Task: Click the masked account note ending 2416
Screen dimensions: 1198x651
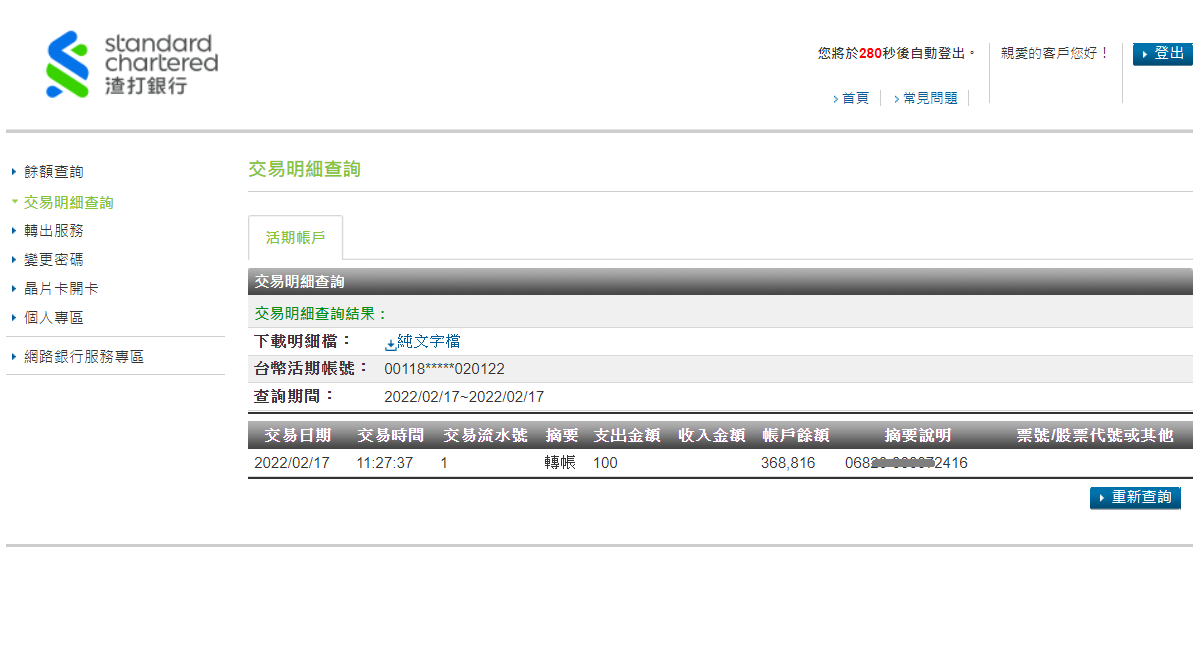Action: point(906,463)
